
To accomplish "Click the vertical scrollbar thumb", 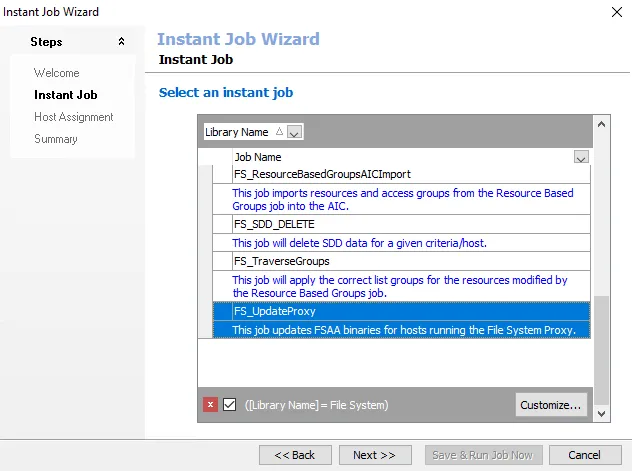I will coord(601,351).
